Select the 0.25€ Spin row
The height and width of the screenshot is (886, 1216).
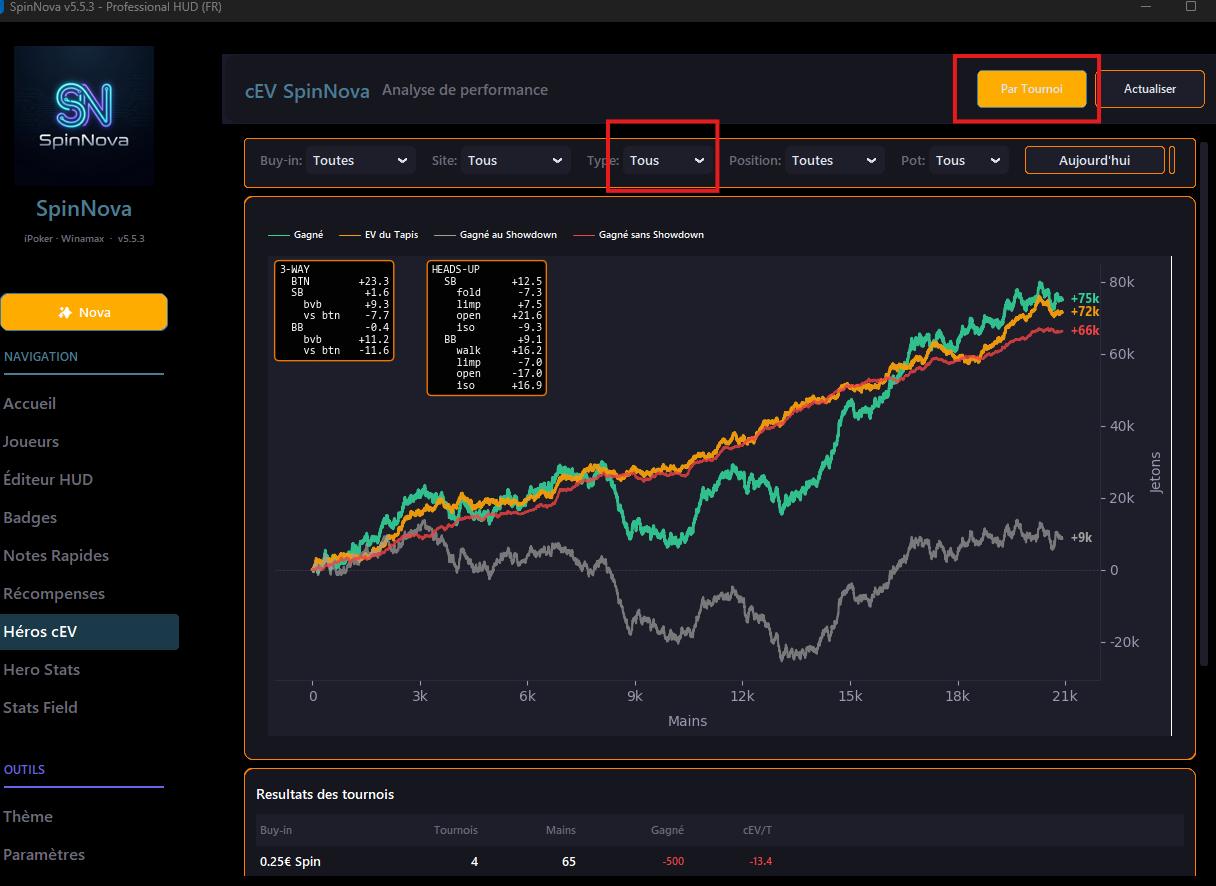click(720, 861)
